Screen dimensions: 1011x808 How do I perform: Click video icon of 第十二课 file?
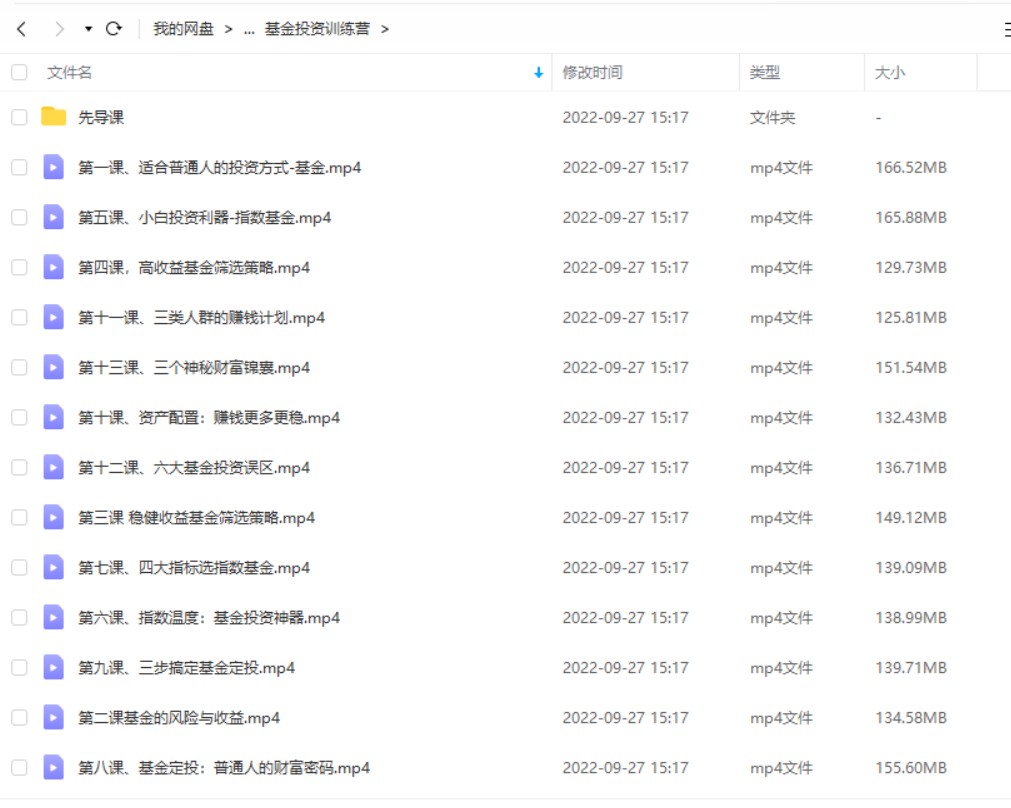click(54, 467)
